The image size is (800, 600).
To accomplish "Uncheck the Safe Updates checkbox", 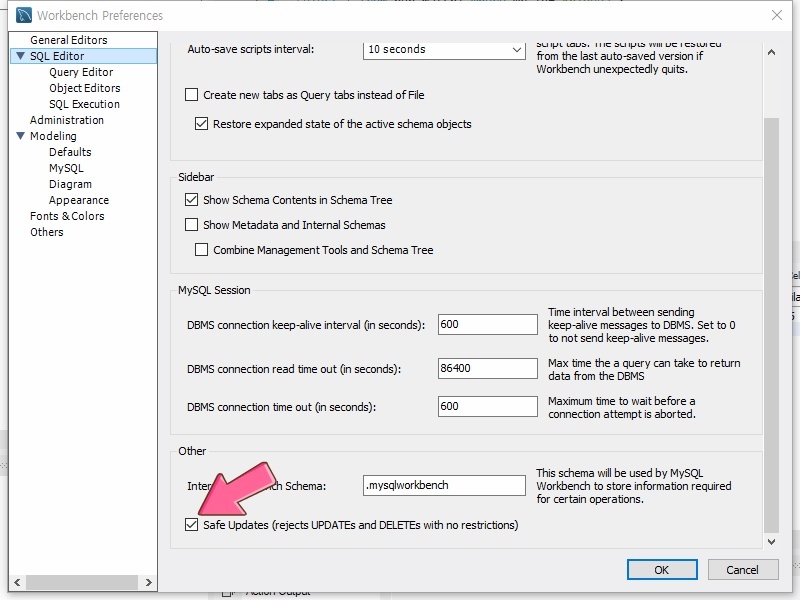I will tap(191, 524).
